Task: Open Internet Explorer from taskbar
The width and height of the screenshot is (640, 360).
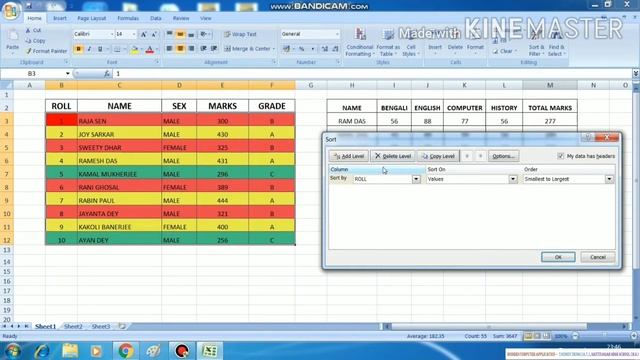Action: [x=42, y=351]
